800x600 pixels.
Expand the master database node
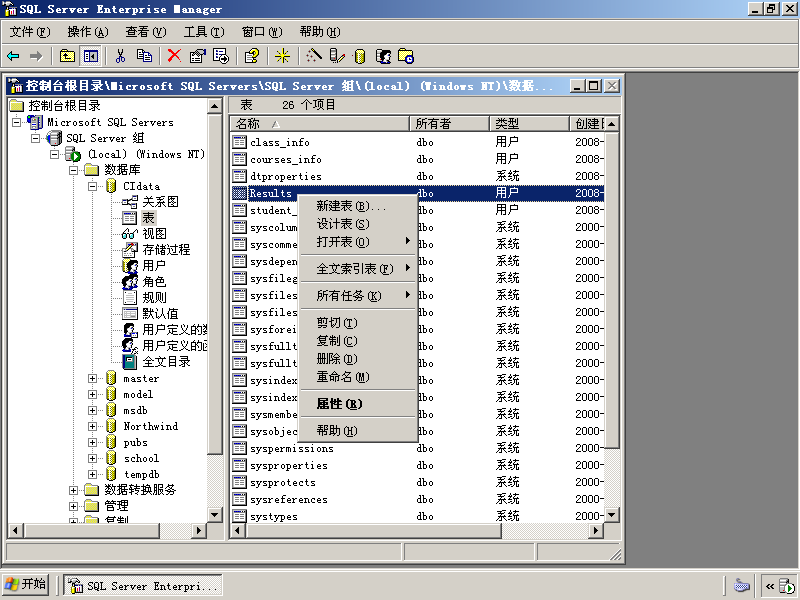click(x=92, y=379)
